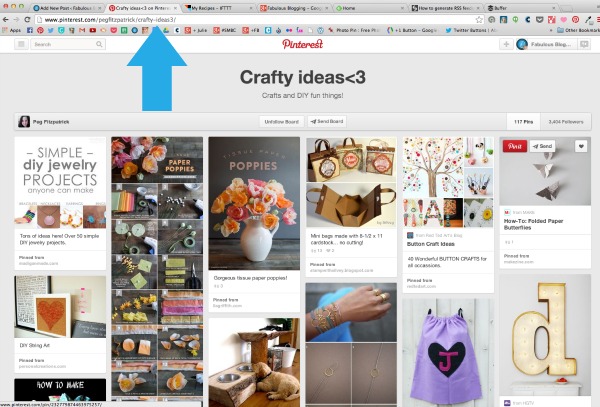This screenshot has width=600, height=407.
Task: Click the heart like button on butterflies pin
Action: tap(581, 146)
